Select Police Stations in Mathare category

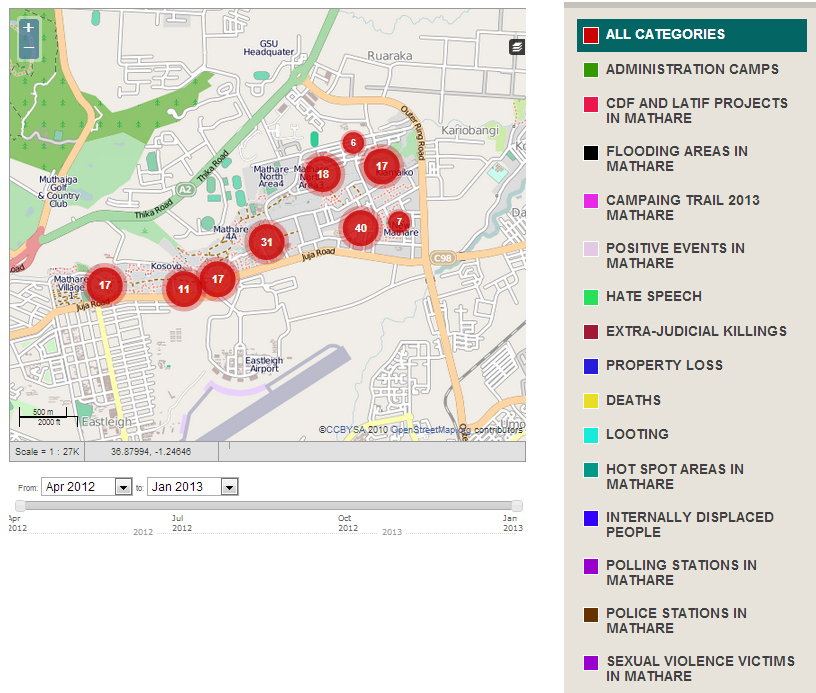676,621
